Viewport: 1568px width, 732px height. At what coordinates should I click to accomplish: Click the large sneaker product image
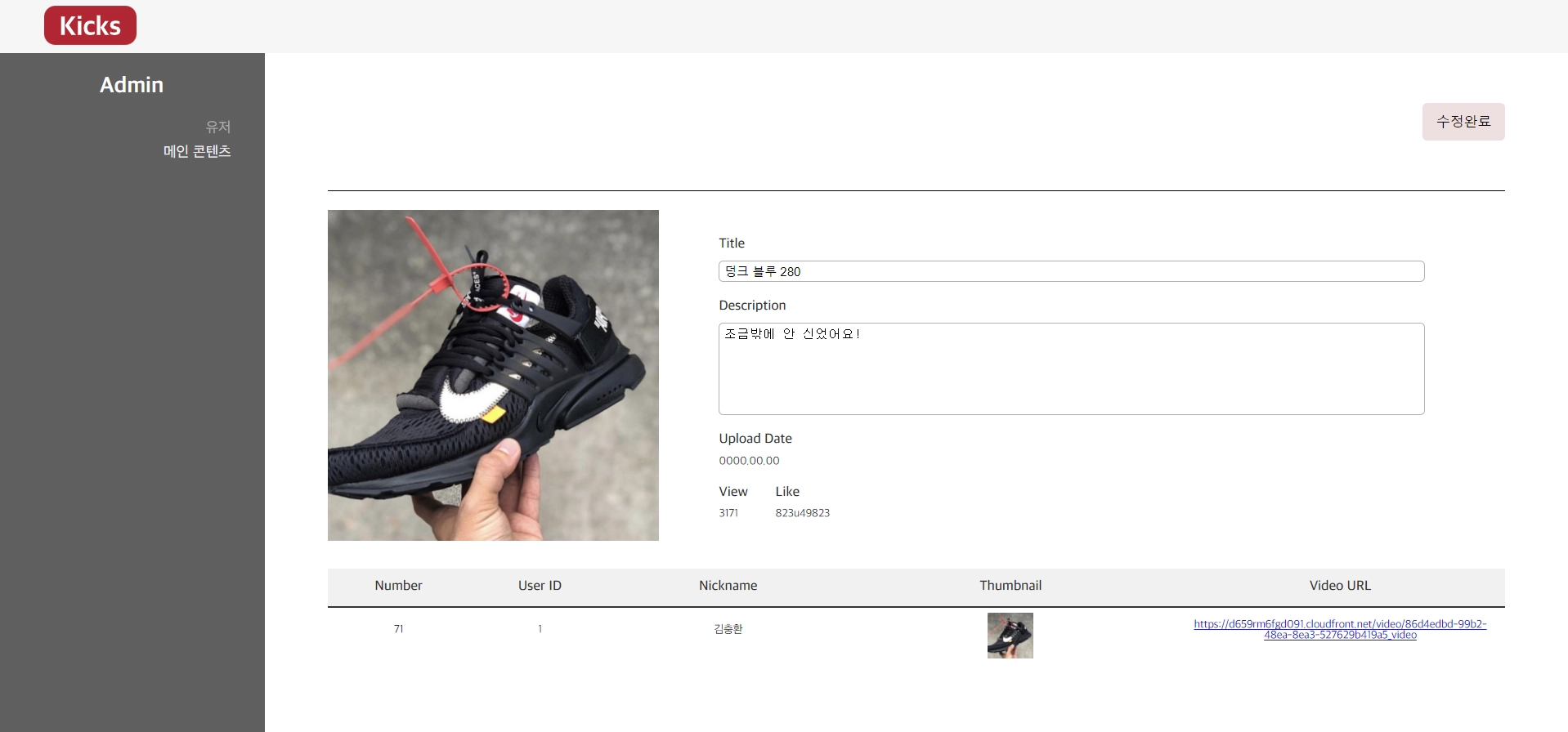493,375
